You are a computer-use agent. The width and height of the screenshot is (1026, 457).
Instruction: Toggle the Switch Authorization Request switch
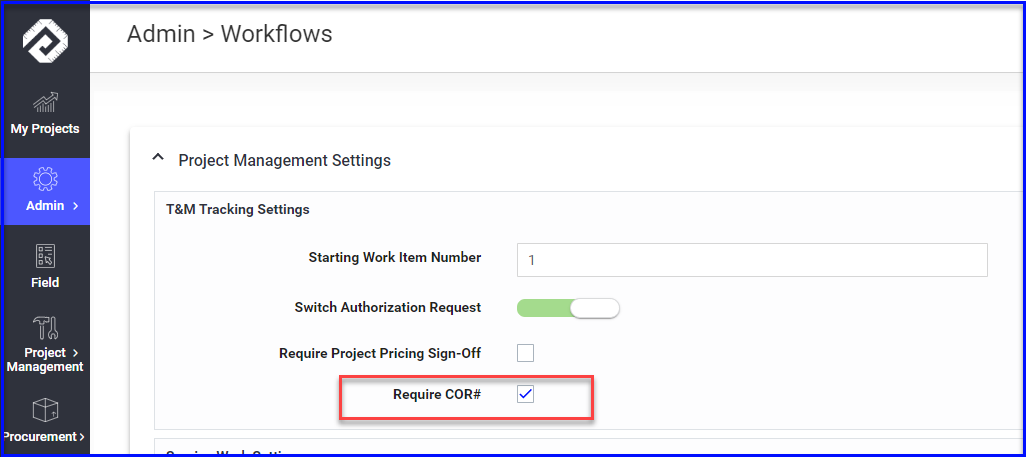pyautogui.click(x=568, y=308)
